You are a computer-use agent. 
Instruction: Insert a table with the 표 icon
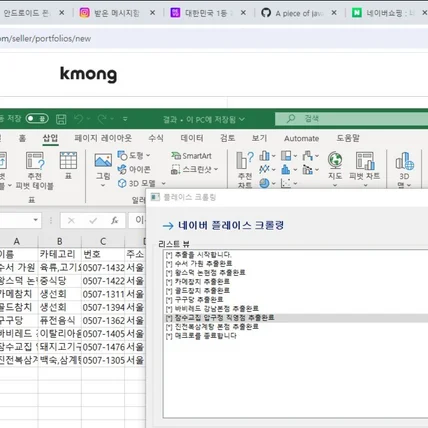pos(68,161)
